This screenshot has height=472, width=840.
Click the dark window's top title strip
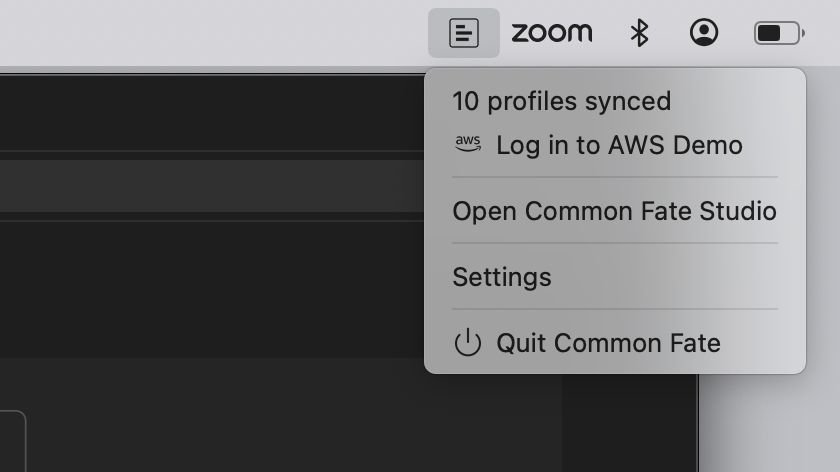coord(212,113)
